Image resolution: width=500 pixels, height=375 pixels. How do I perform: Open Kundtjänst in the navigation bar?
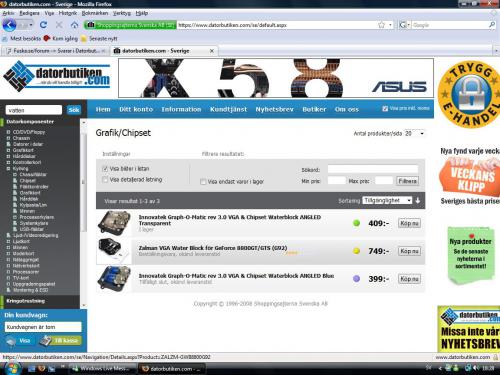(228, 109)
